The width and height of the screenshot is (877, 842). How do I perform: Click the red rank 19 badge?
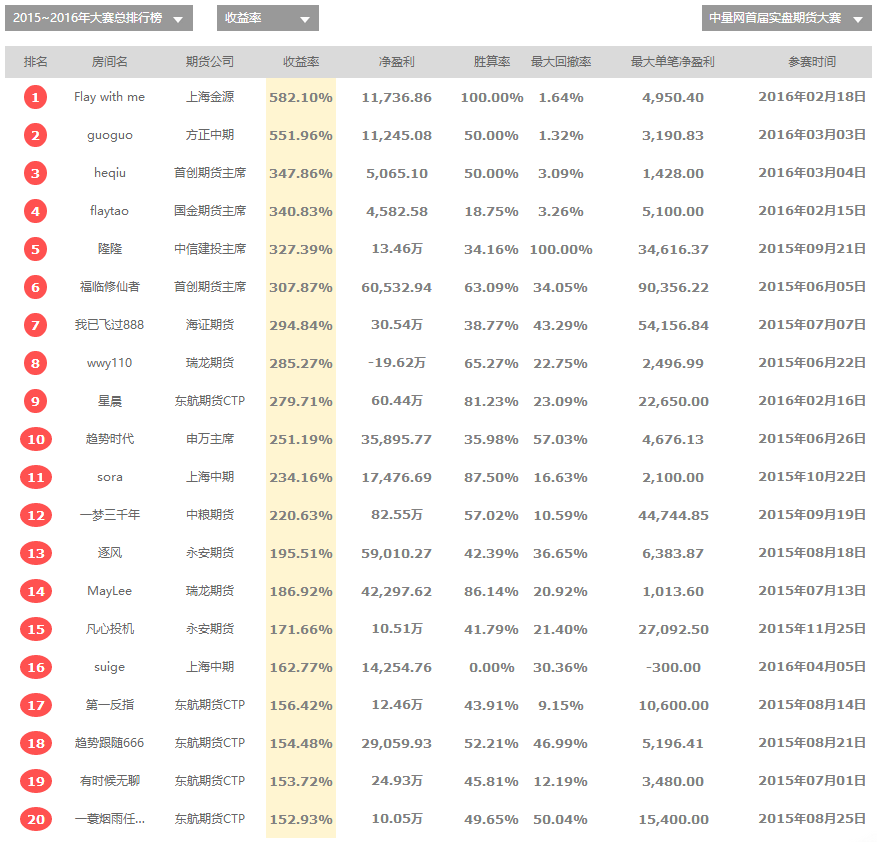[36, 782]
